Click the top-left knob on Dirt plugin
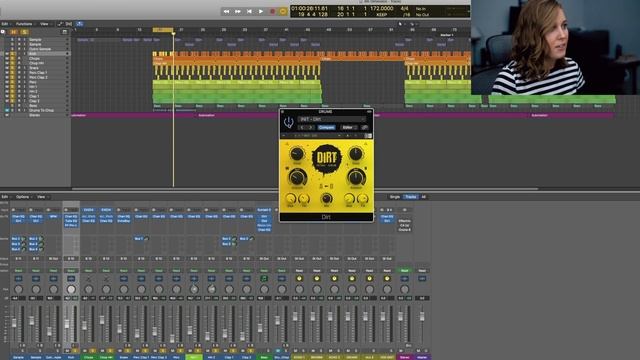 (x=297, y=154)
